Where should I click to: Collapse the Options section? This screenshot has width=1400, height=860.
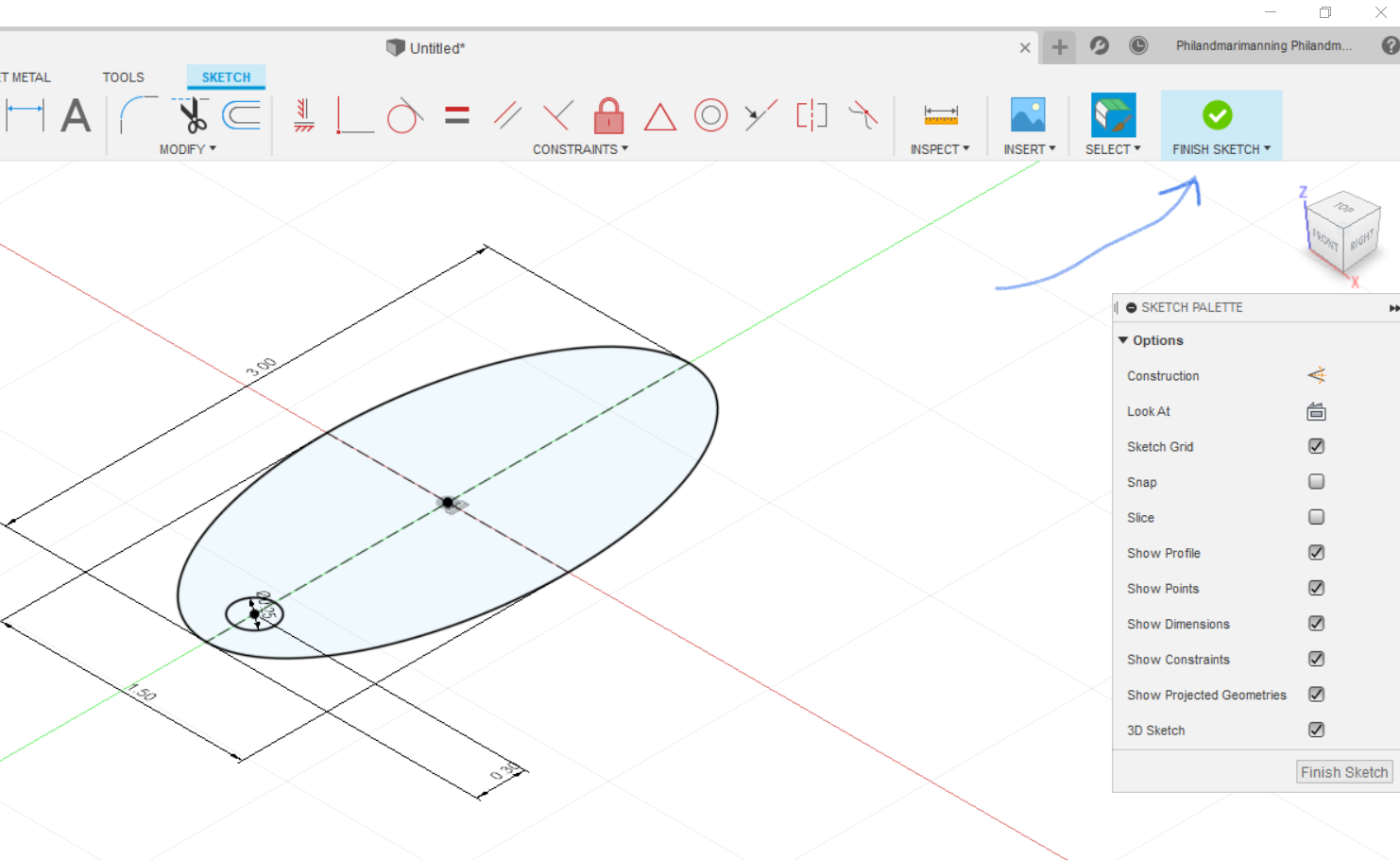(x=1123, y=339)
